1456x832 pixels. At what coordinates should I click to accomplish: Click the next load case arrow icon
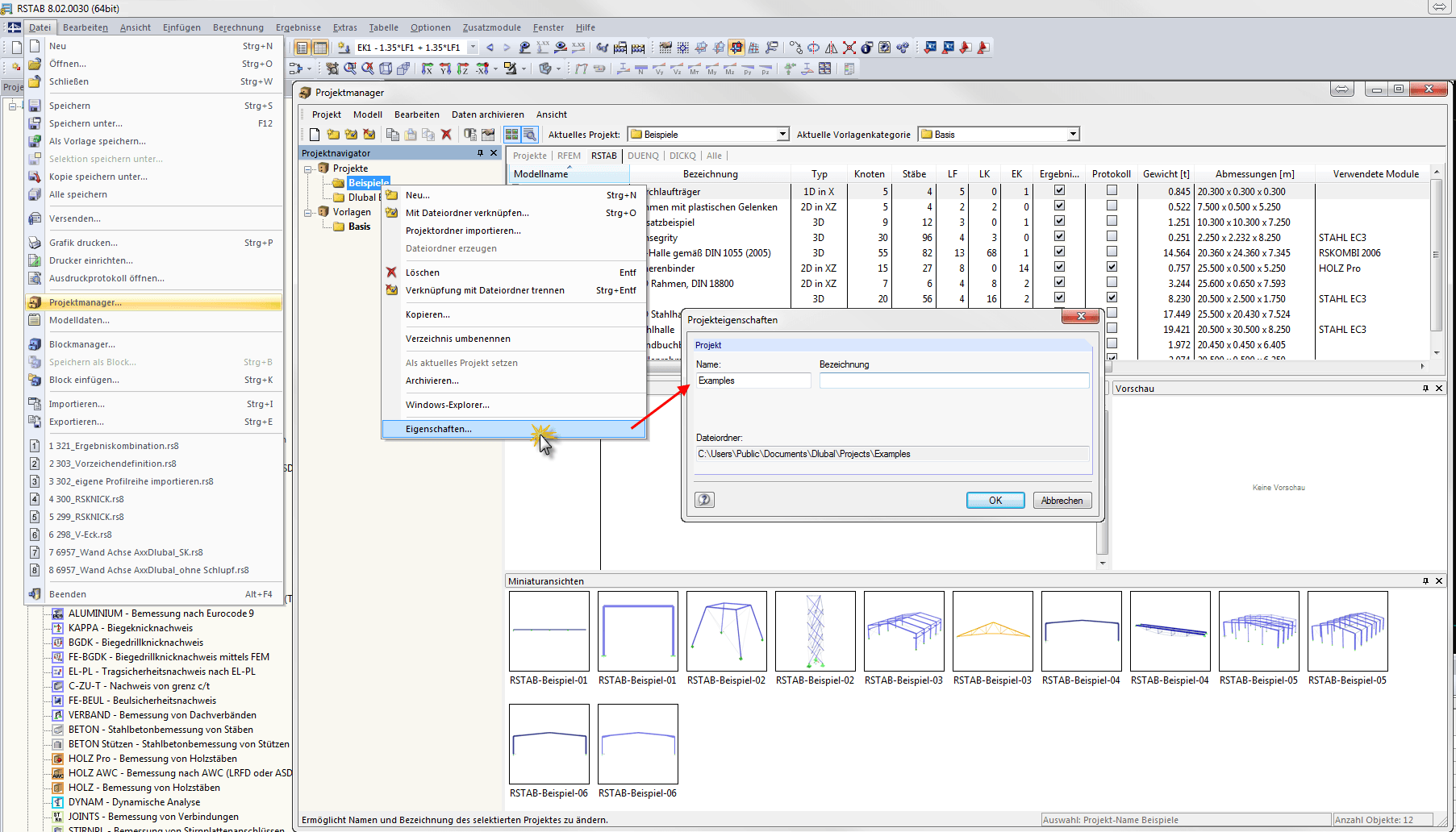507,48
